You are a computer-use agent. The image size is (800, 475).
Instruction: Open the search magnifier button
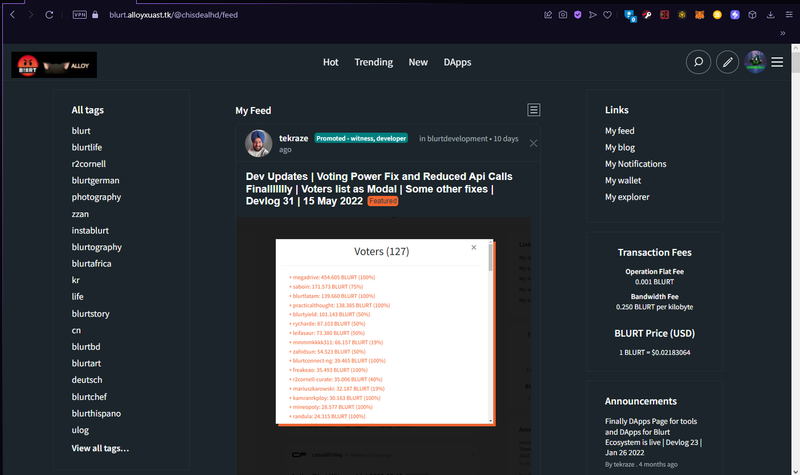pos(698,62)
